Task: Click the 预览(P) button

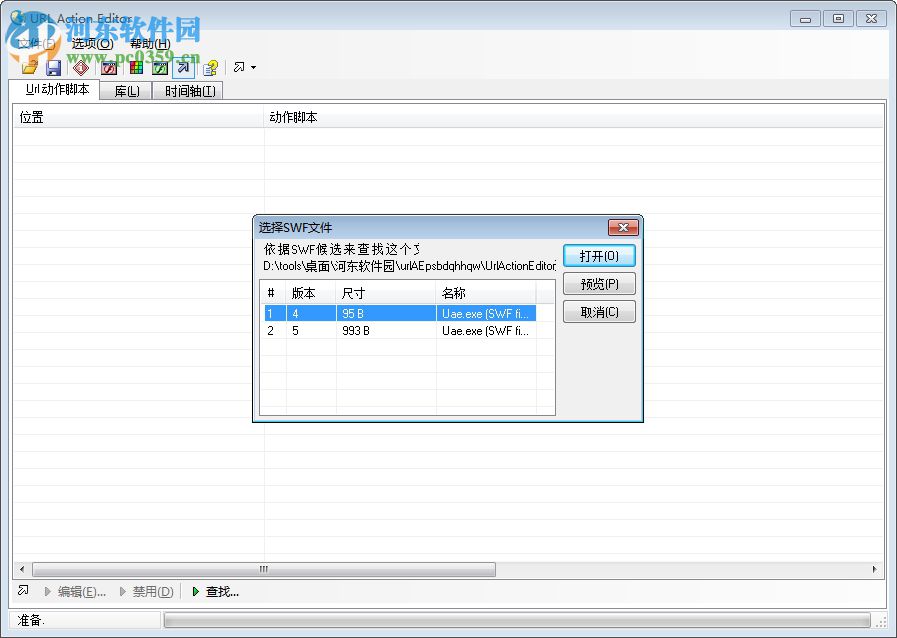Action: 599,283
